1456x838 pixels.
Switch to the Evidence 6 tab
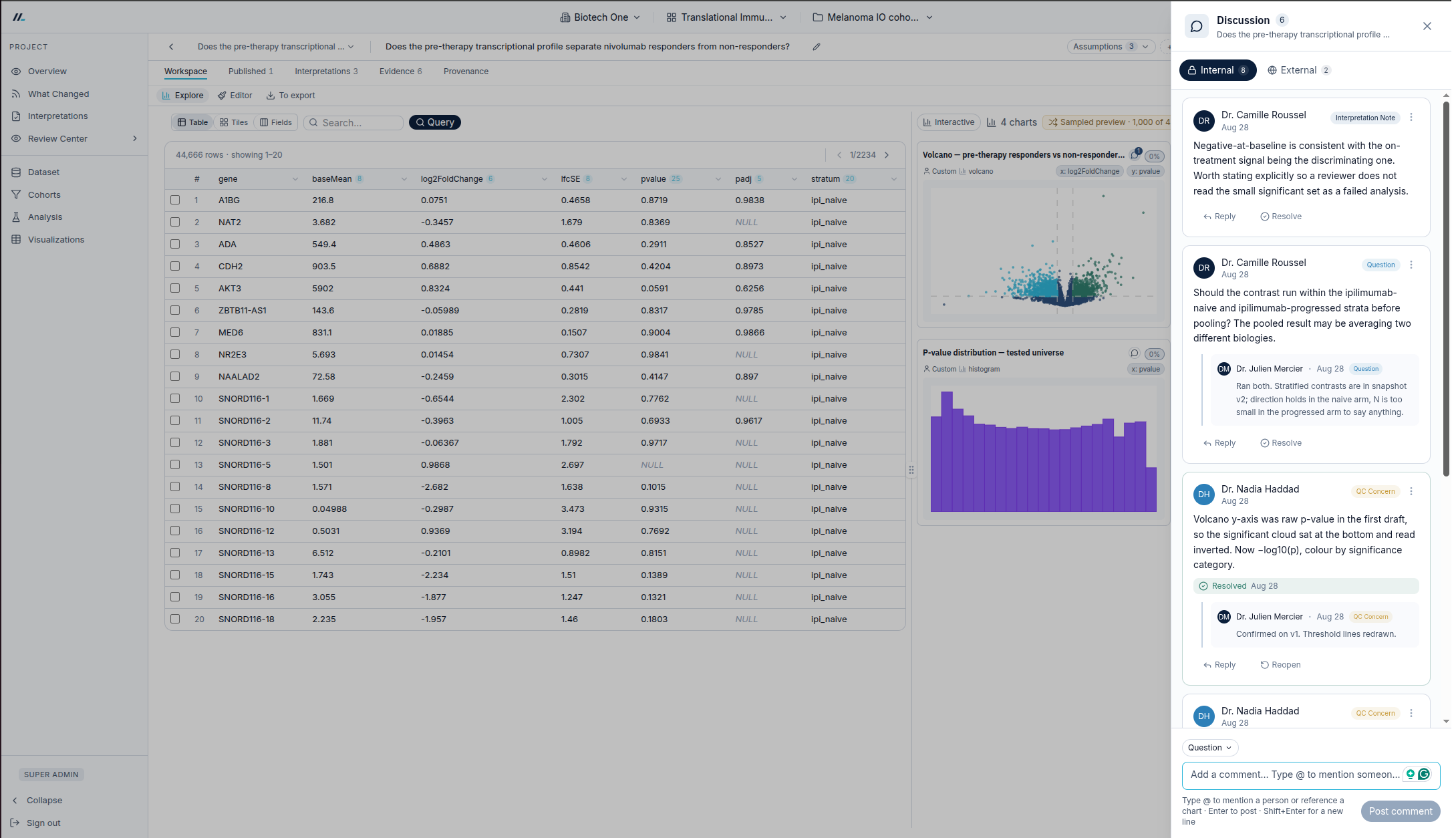pyautogui.click(x=400, y=72)
